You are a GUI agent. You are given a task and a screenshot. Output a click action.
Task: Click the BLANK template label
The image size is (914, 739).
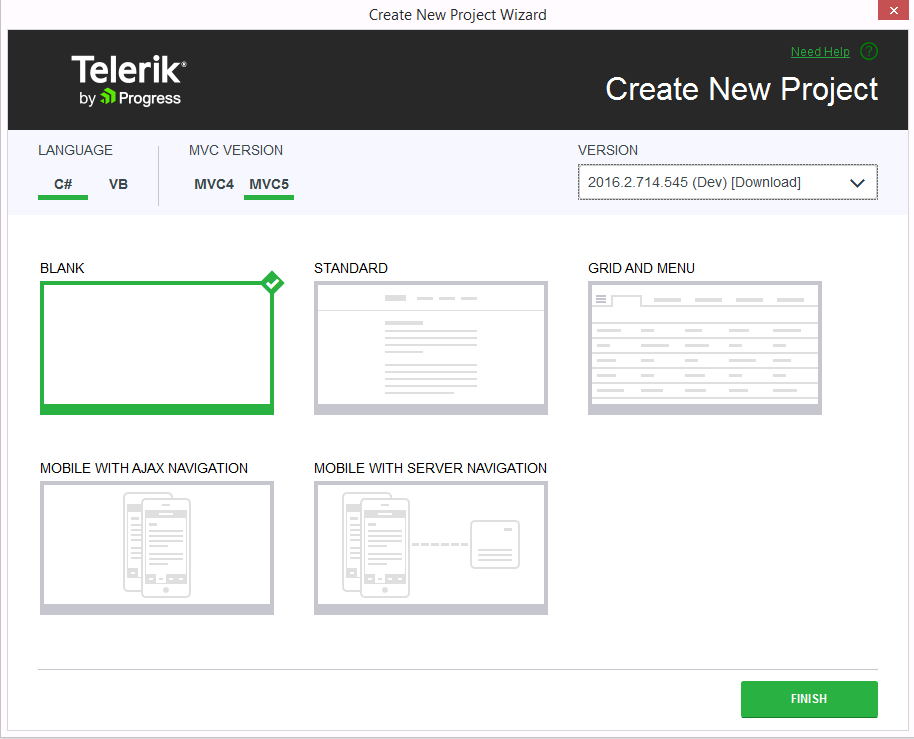[x=62, y=268]
